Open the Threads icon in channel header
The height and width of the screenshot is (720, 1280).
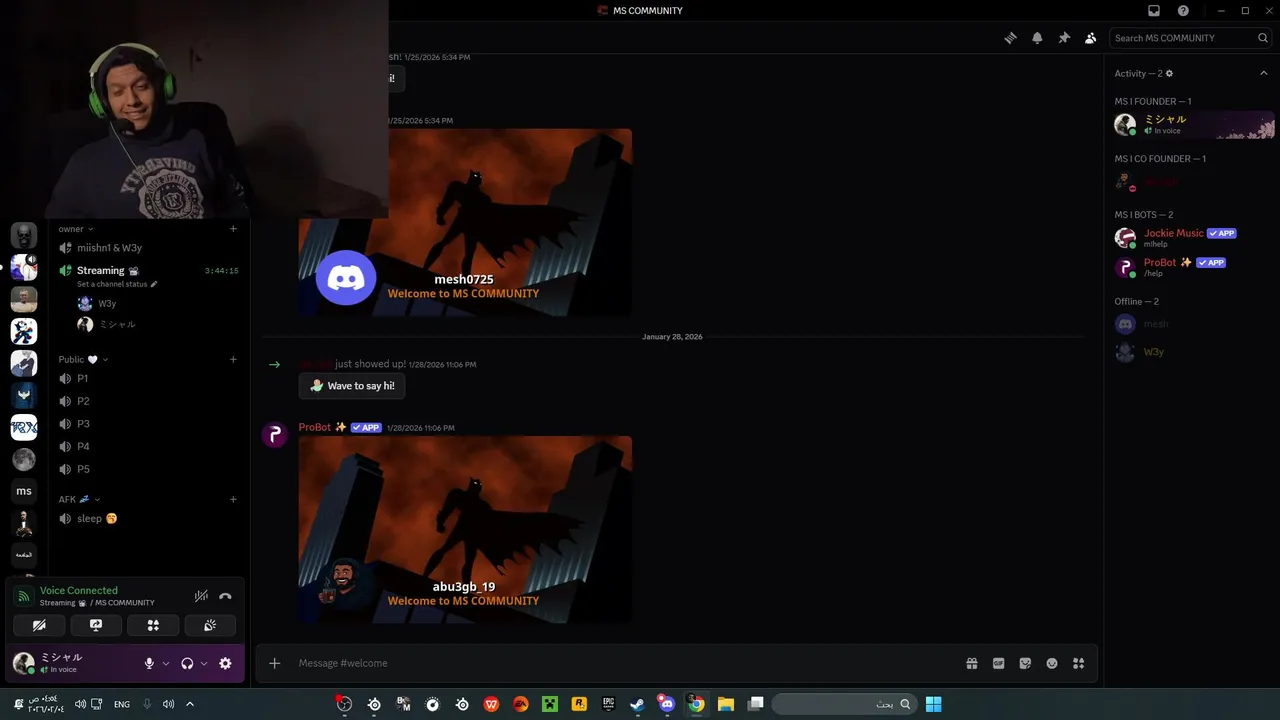click(1010, 38)
